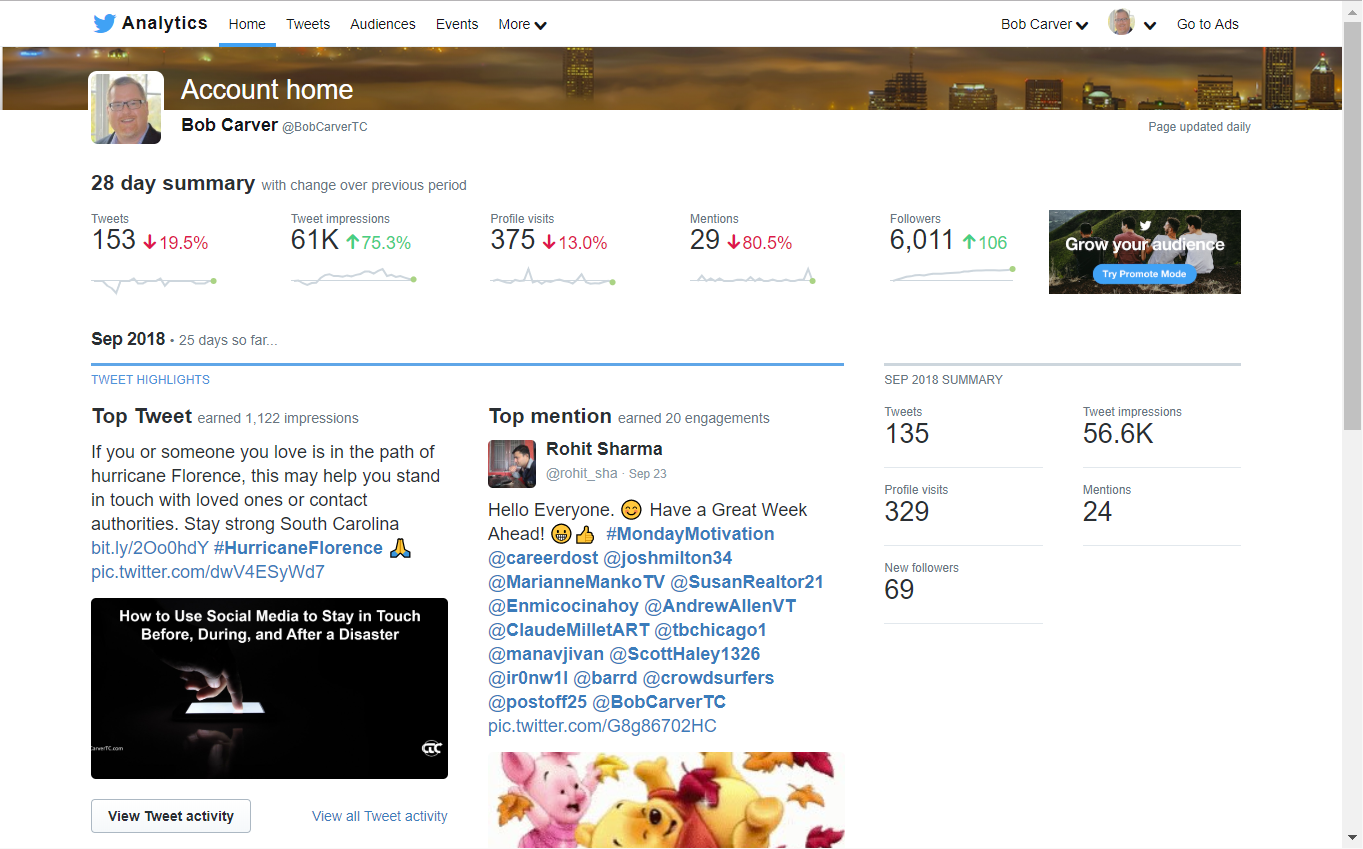The image size is (1363, 849).
Task: Click the @tbchicago1 mention
Action: point(710,630)
